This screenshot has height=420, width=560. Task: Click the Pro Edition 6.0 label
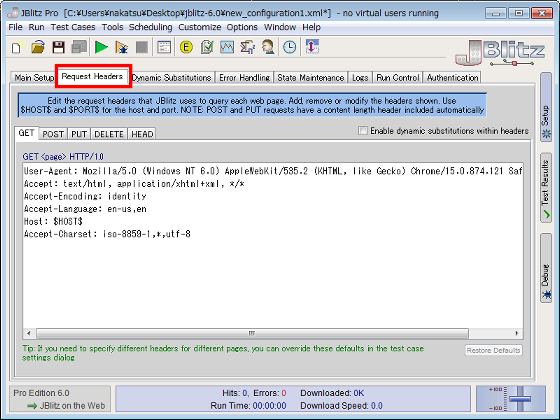pos(41,393)
